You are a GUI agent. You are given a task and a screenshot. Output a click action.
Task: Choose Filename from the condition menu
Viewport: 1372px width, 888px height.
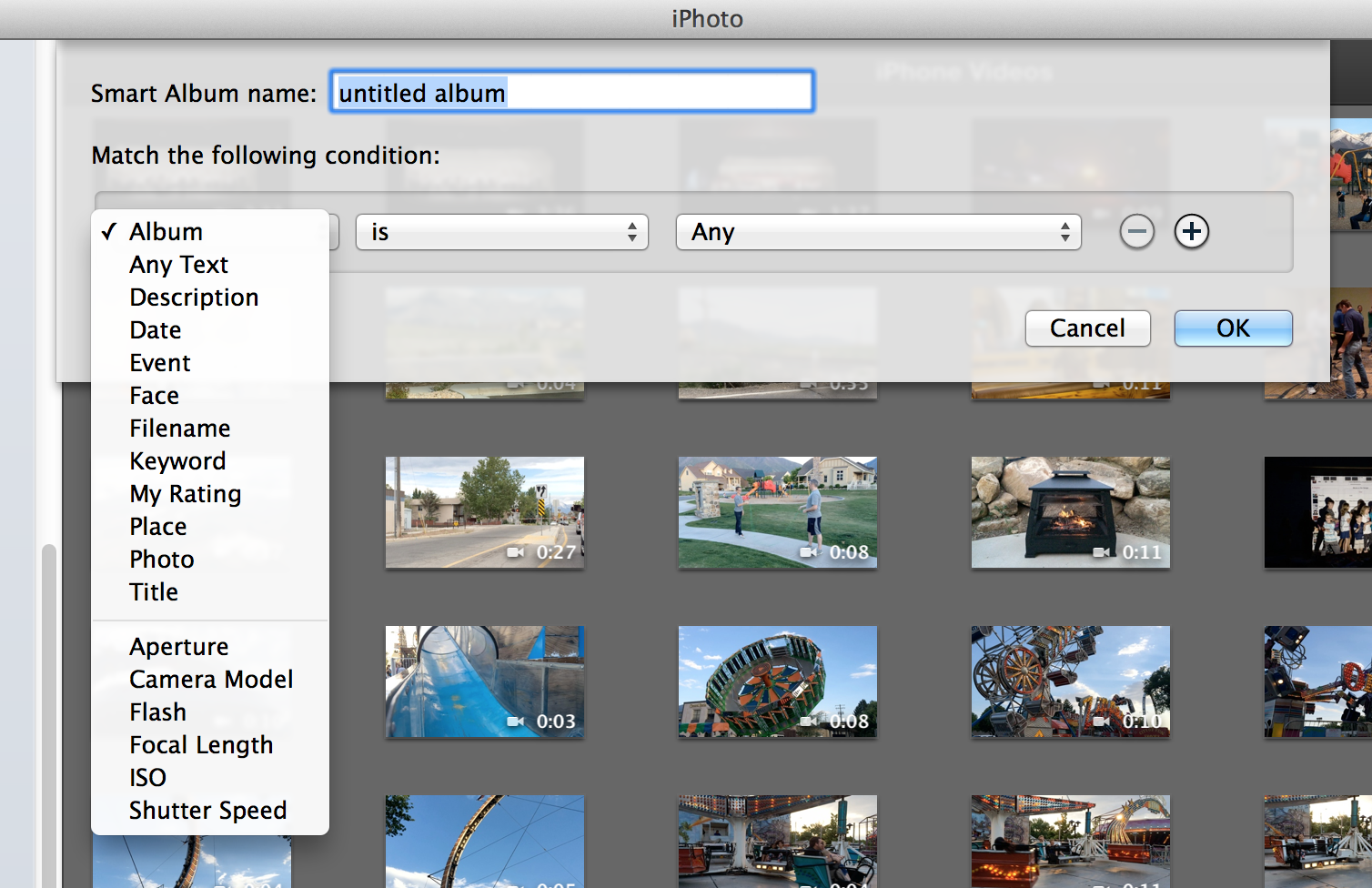(210, 428)
